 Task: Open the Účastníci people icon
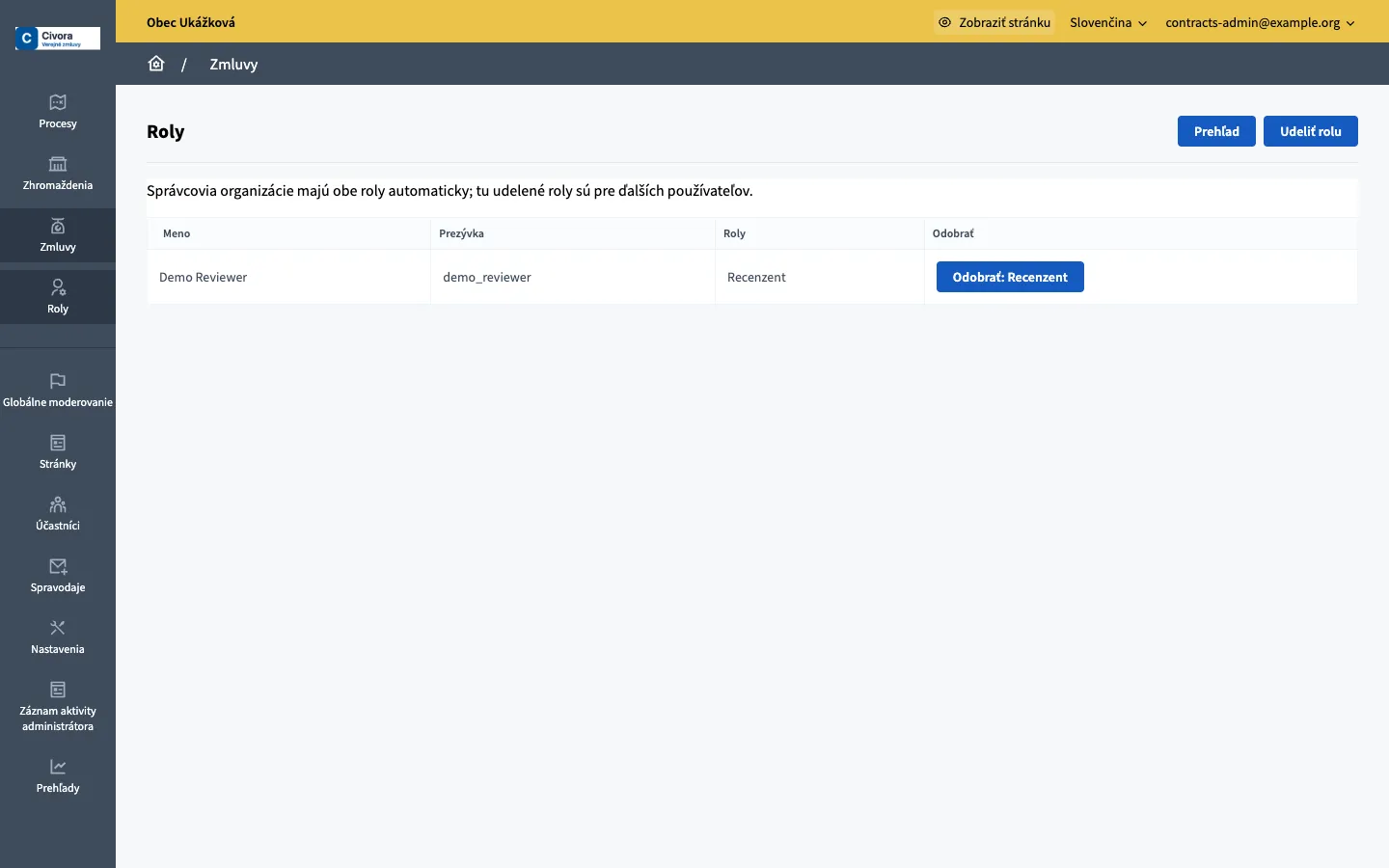click(x=58, y=504)
